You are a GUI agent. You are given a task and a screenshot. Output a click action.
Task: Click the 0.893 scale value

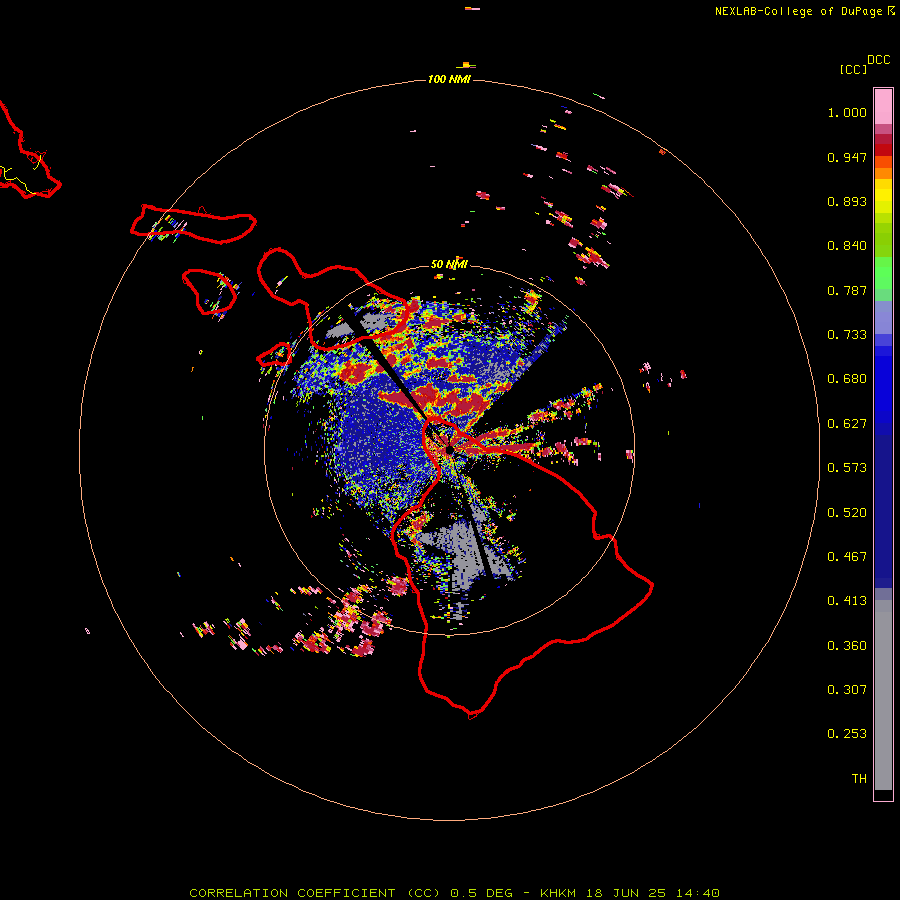[847, 201]
